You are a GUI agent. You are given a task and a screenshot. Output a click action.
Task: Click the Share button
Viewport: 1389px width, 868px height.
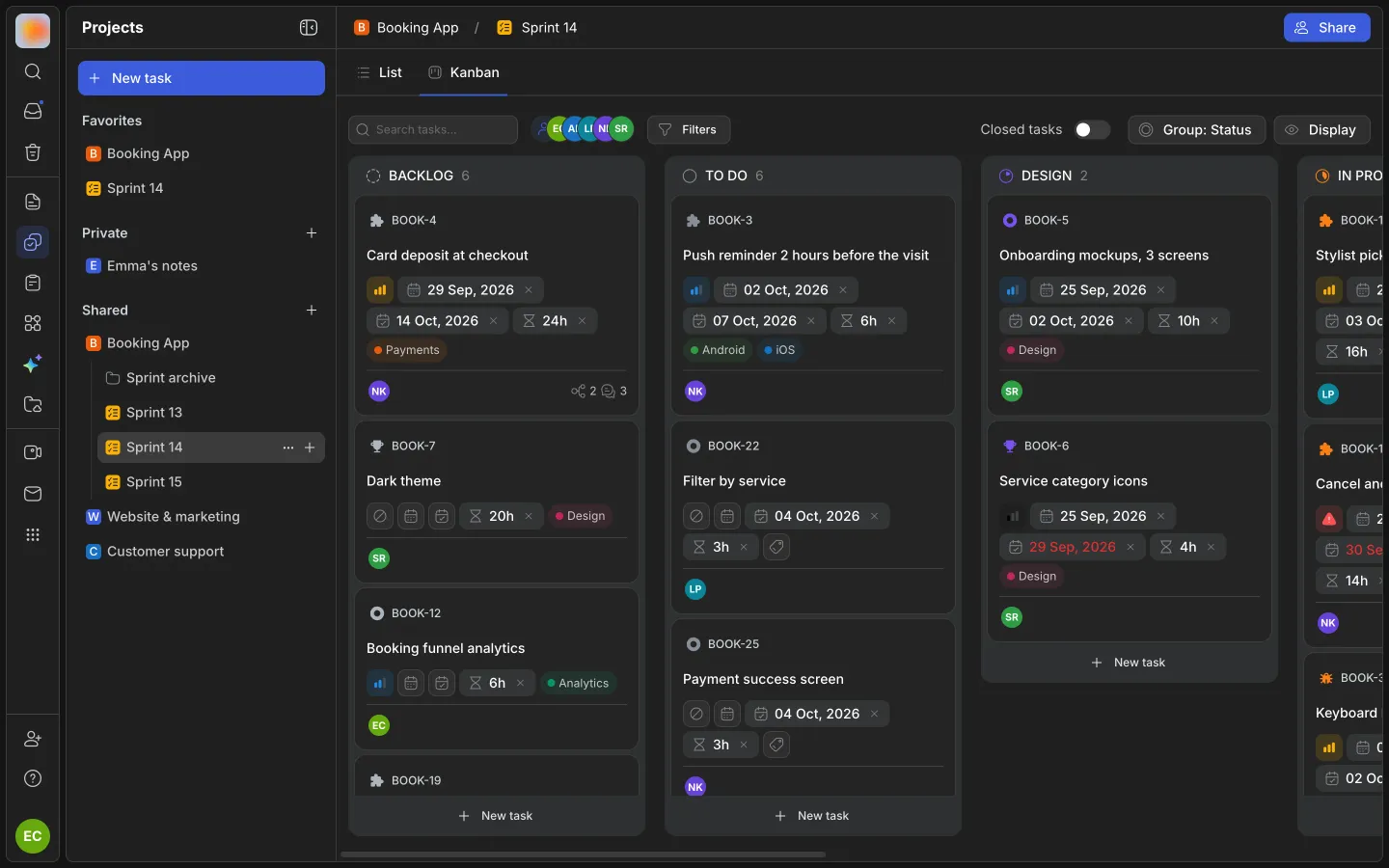[x=1326, y=28]
